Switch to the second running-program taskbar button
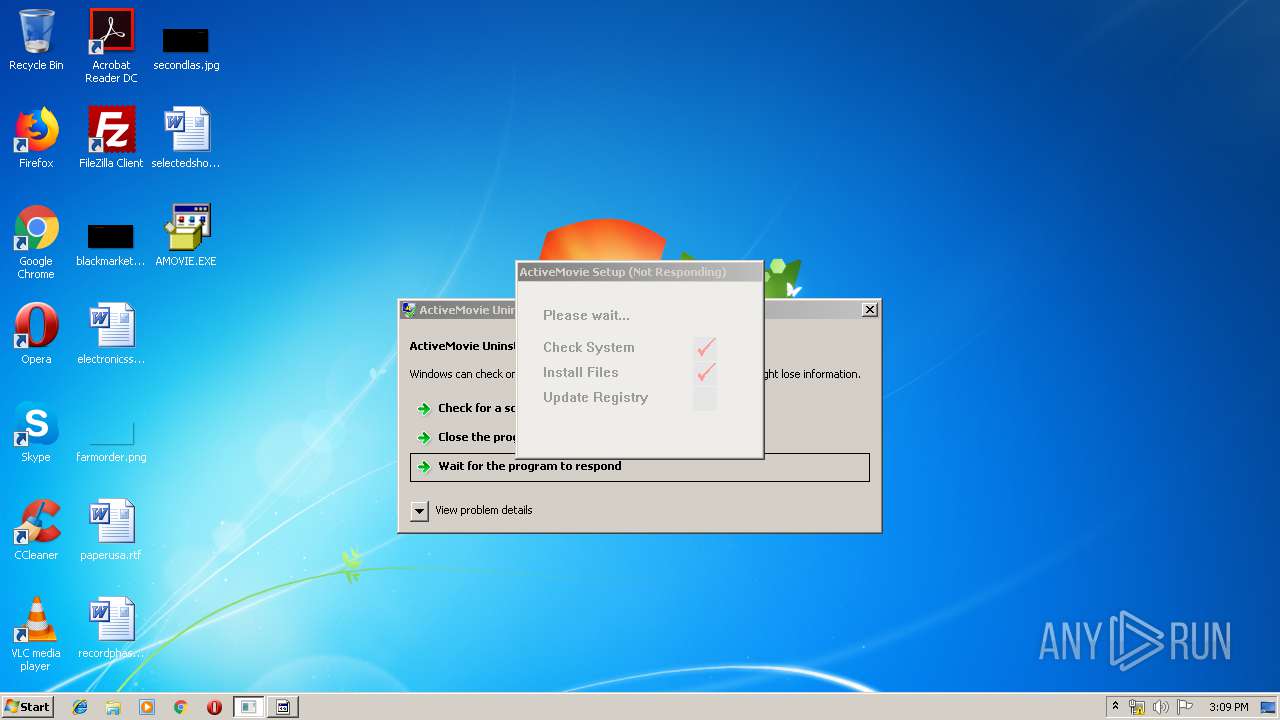The image size is (1280, 720). [x=283, y=707]
